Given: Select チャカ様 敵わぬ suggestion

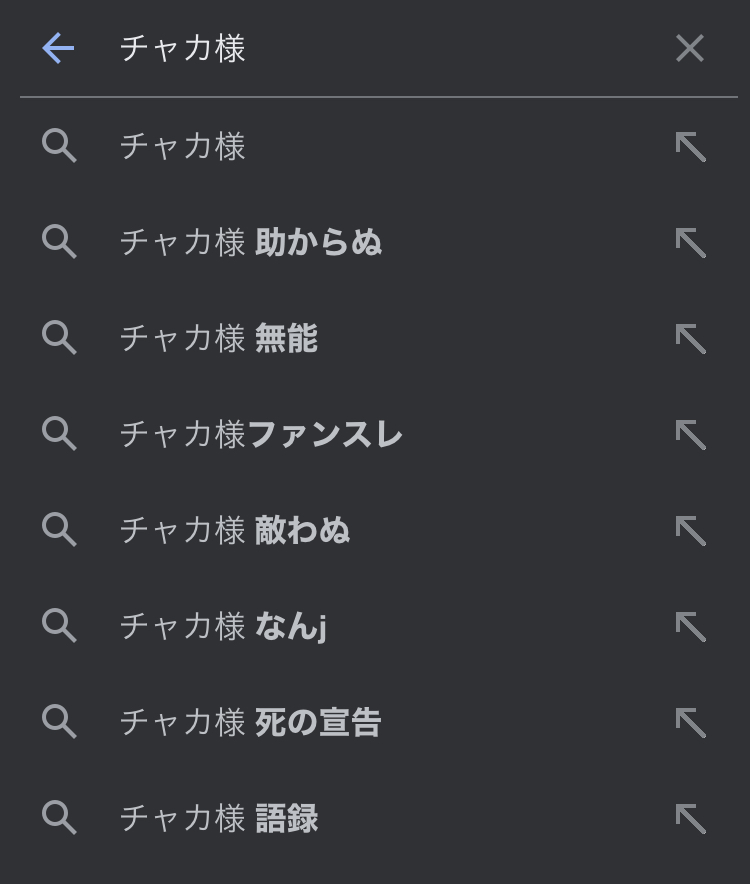Looking at the screenshot, I should pos(235,531).
